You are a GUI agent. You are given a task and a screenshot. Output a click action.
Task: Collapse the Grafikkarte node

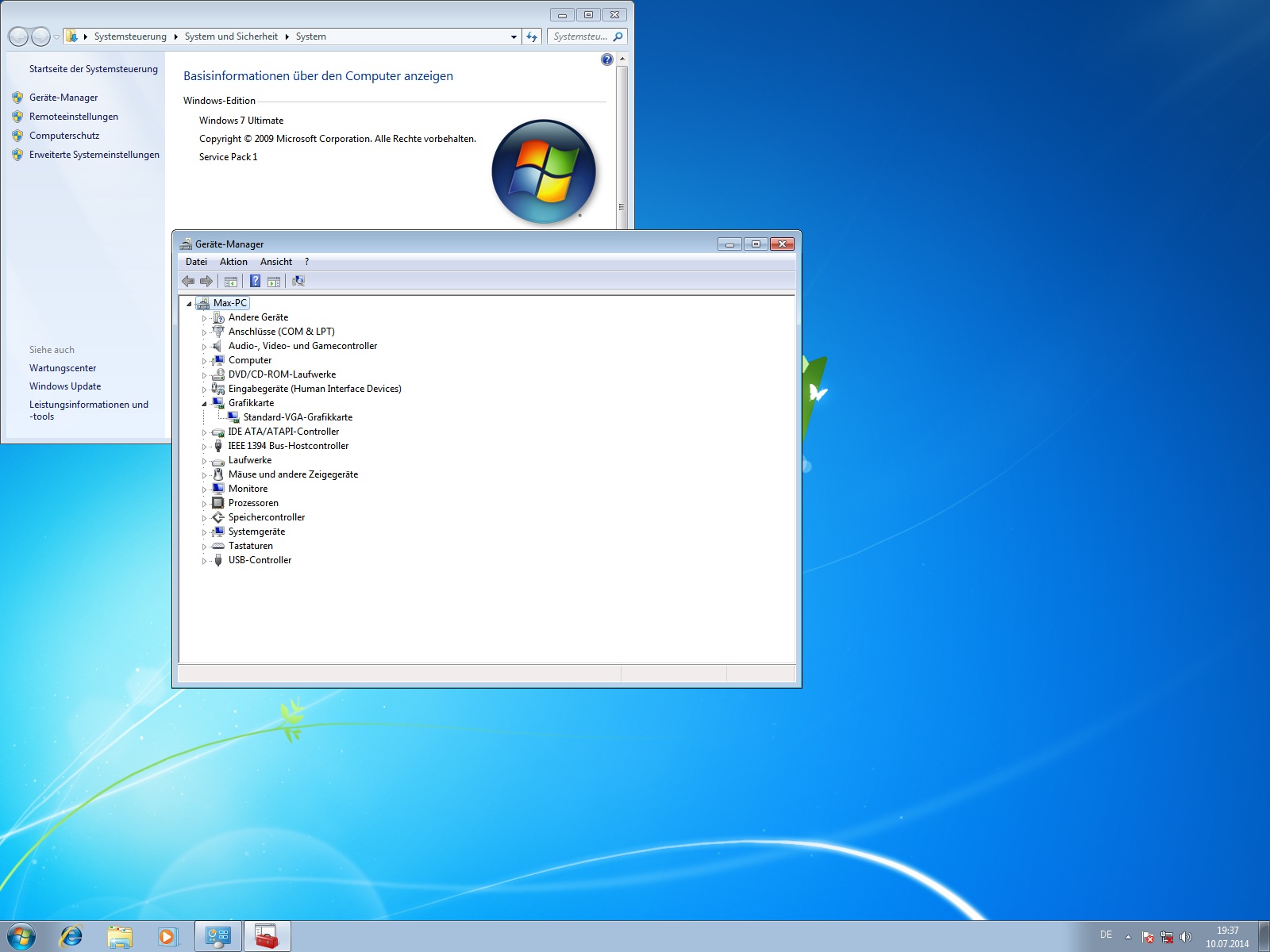(204, 404)
